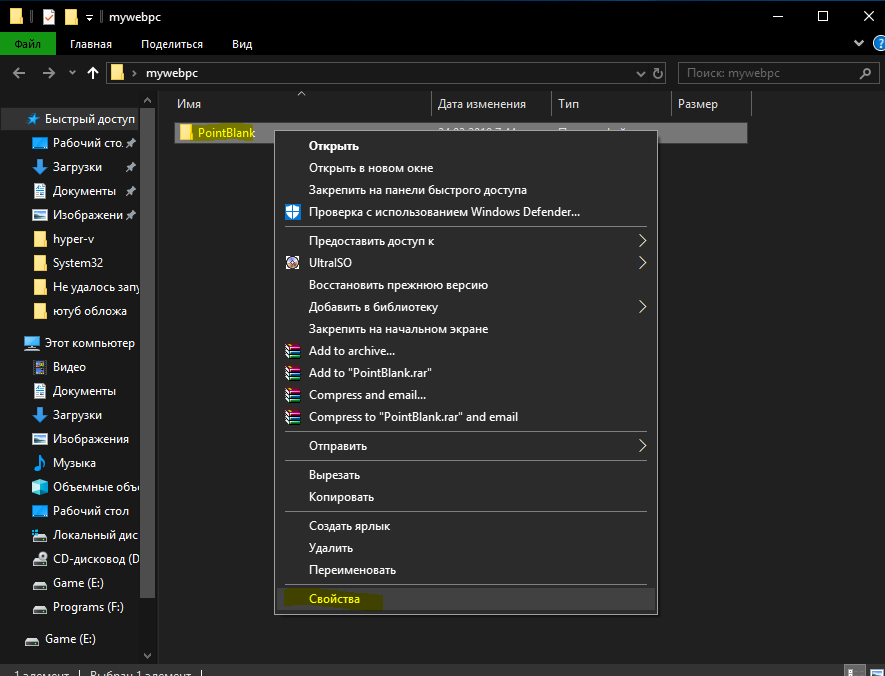This screenshot has width=885, height=676.
Task: Click the cube icon for Объемные объекты
Action: click(x=40, y=487)
